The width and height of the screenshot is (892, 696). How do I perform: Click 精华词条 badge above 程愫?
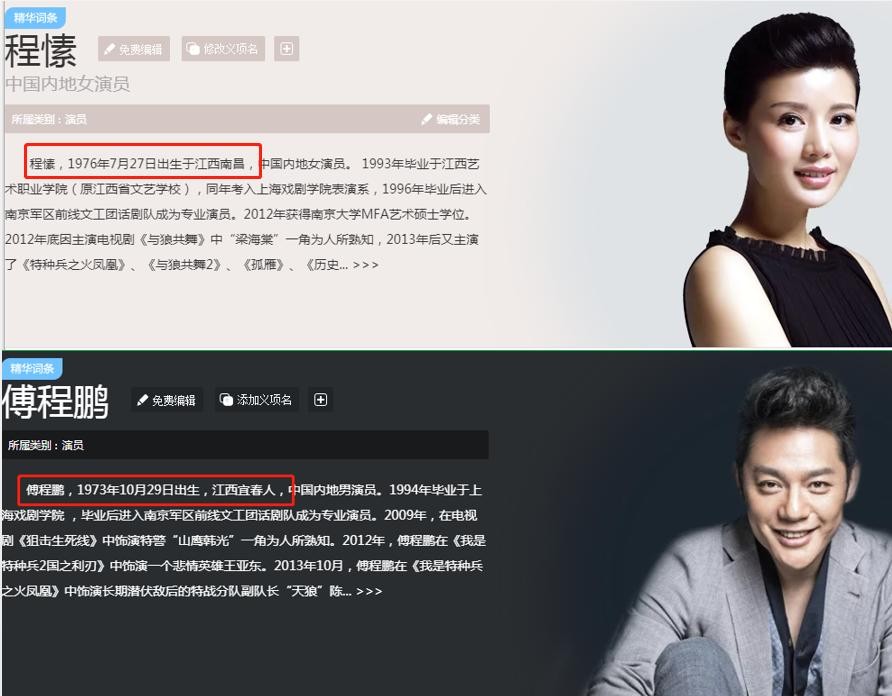click(35, 18)
